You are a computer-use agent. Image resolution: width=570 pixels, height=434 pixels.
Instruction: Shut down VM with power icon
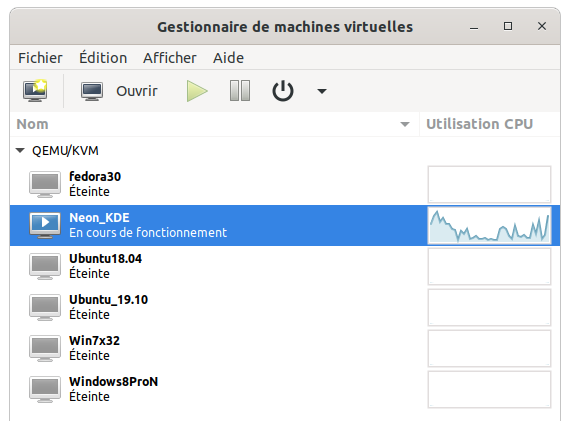click(x=283, y=91)
